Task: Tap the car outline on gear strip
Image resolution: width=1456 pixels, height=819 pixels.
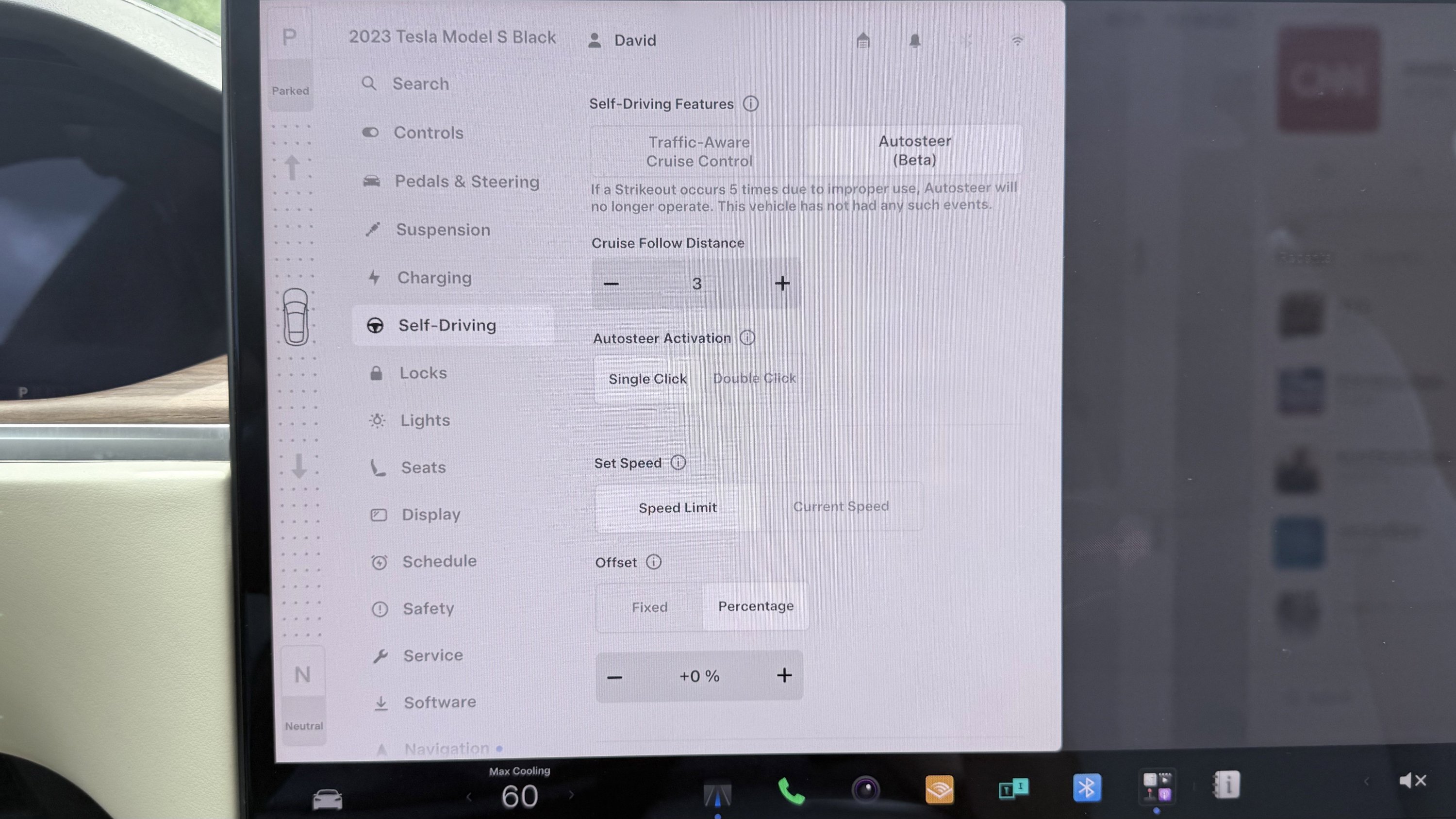Action: tap(295, 317)
